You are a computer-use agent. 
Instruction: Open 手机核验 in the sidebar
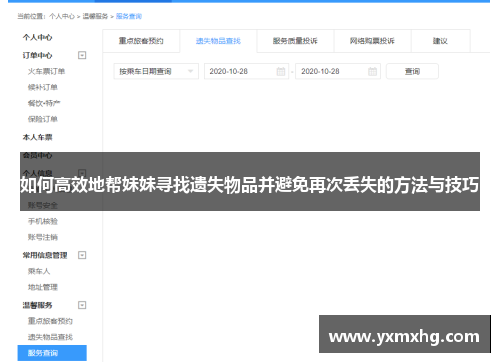tap(43, 221)
